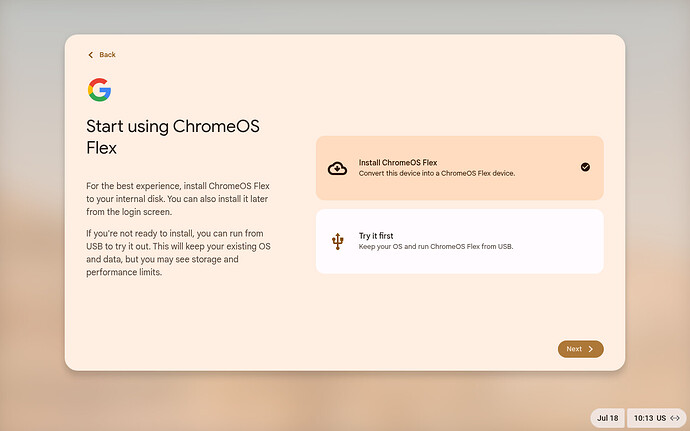The height and width of the screenshot is (431, 690).
Task: Click the Install ChromeOS Flex title text
Action: (398, 162)
